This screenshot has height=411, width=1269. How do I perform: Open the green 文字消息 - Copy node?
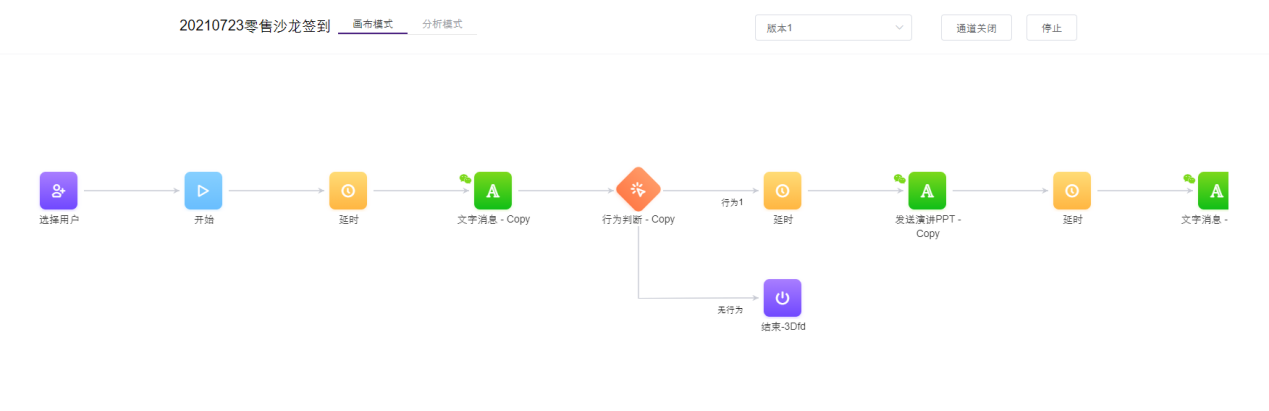pos(492,190)
